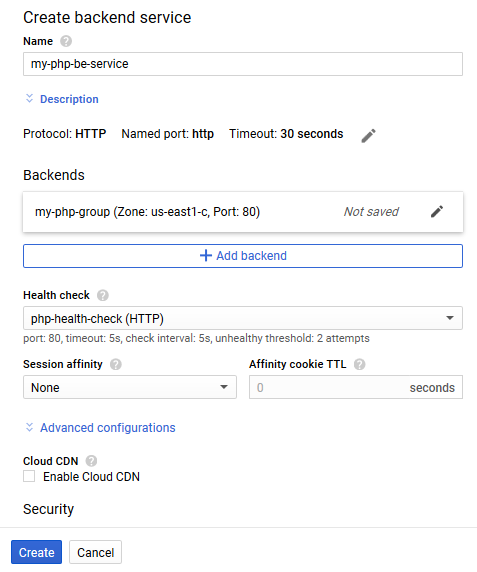Screen dimensions: 477x572
Task: Click the Add backend button
Action: click(243, 256)
